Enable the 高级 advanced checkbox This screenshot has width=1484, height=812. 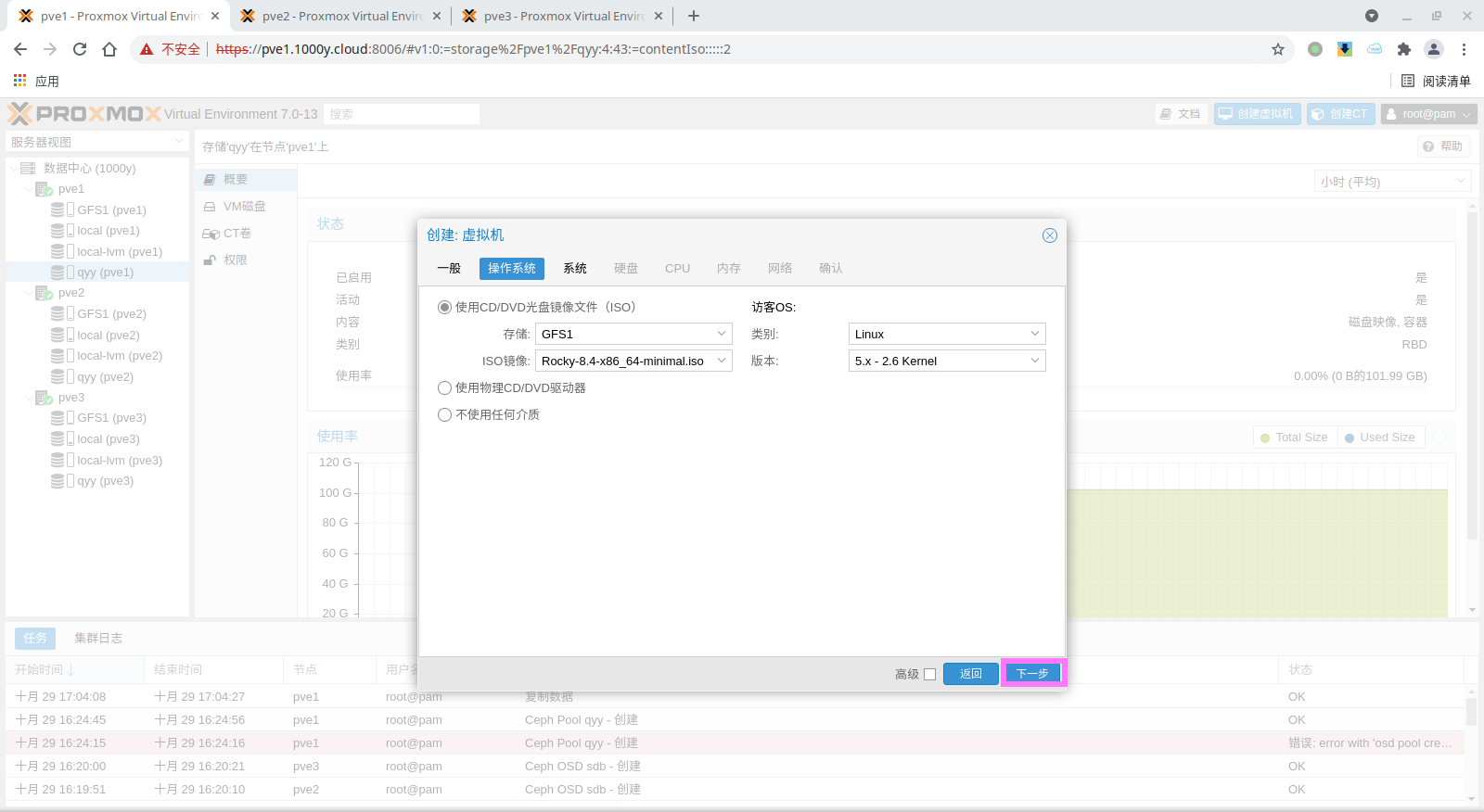pyautogui.click(x=929, y=674)
